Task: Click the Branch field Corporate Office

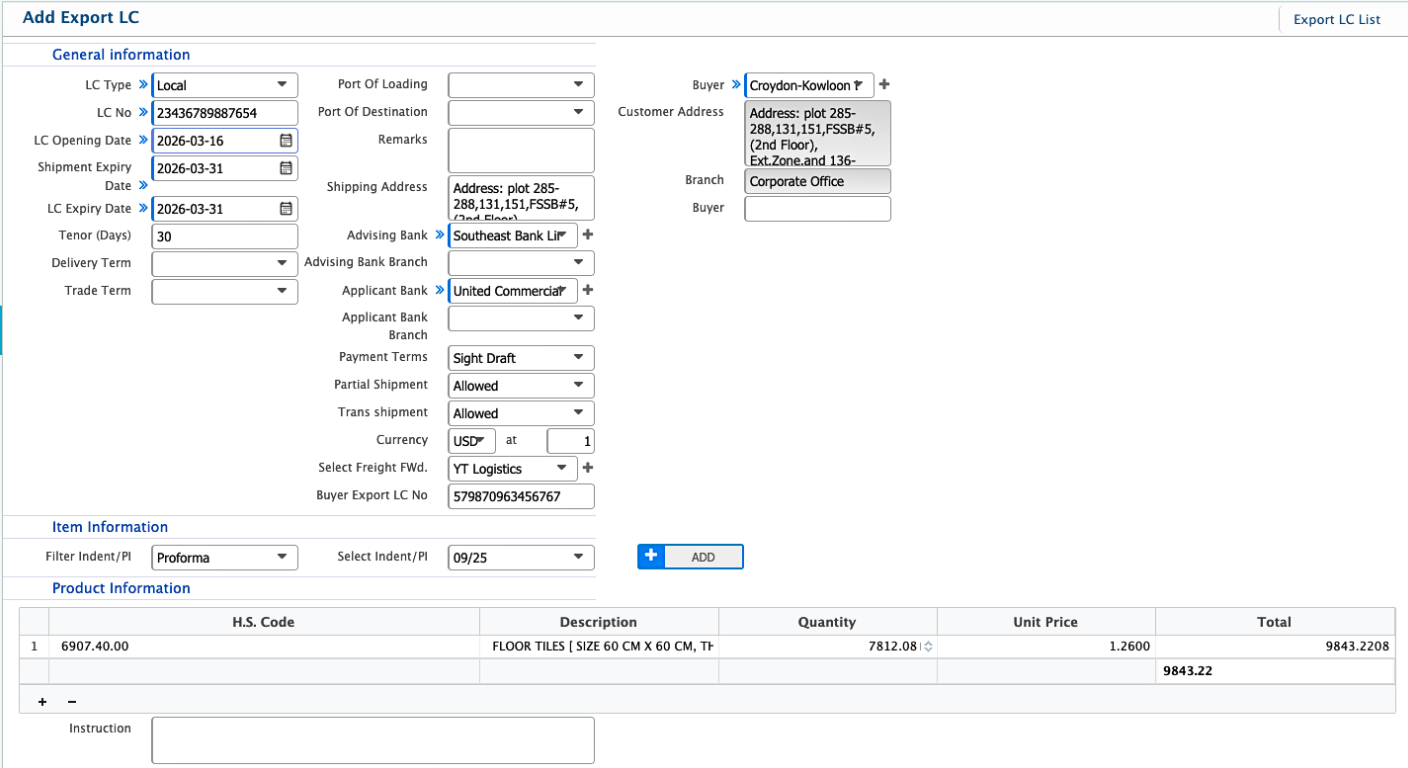Action: tap(817, 181)
